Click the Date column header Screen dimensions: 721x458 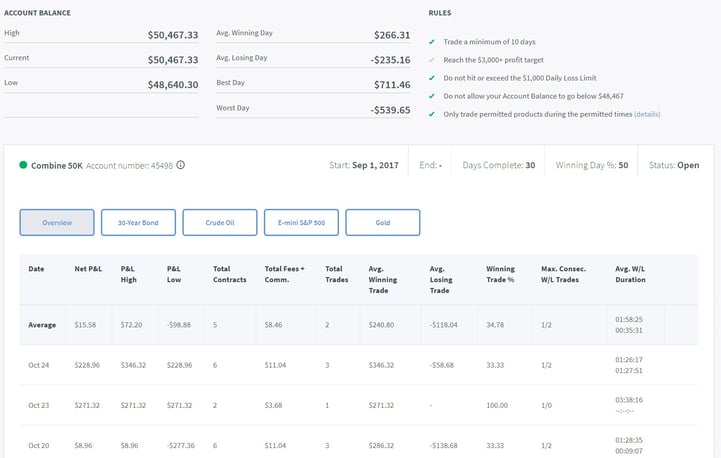(36, 268)
